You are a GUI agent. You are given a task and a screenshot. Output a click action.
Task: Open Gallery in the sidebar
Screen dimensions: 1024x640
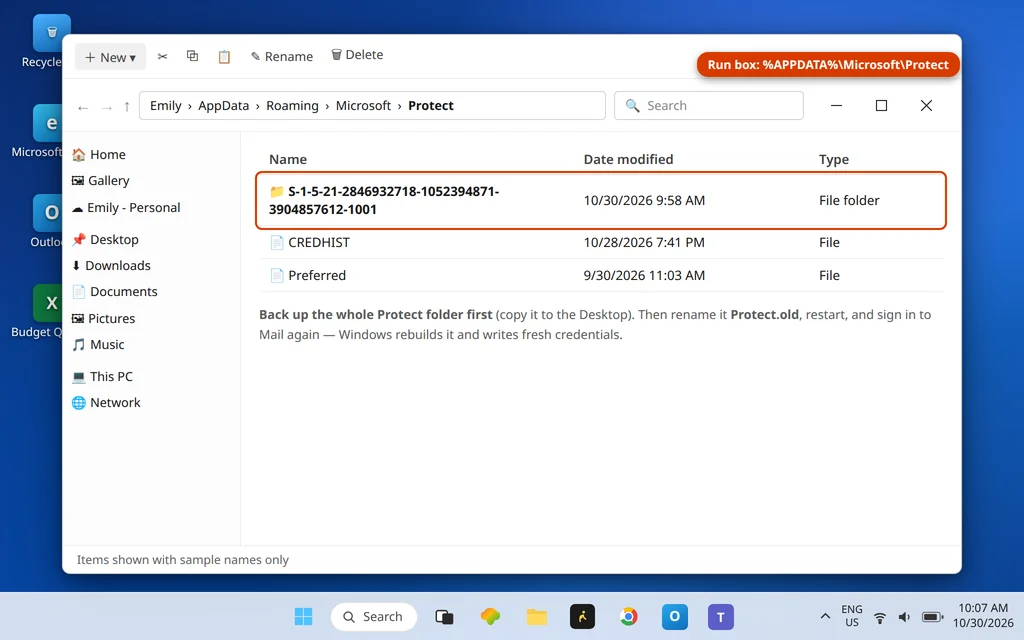pyautogui.click(x=101, y=181)
